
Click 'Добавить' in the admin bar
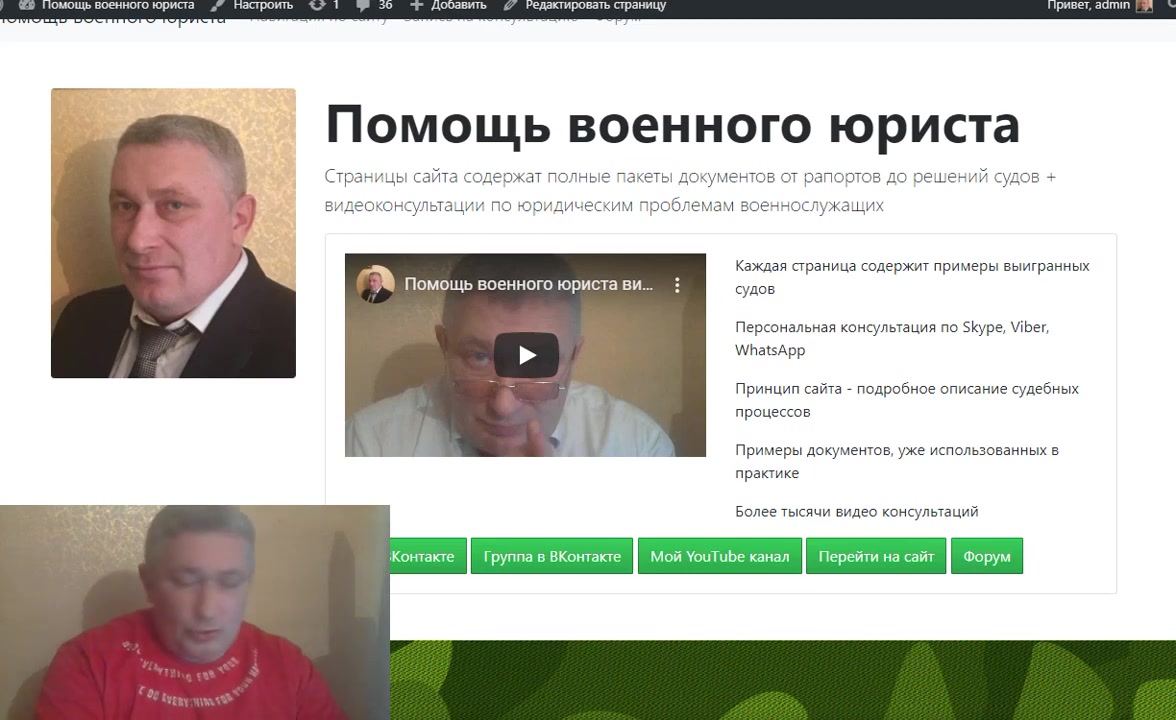pyautogui.click(x=458, y=5)
